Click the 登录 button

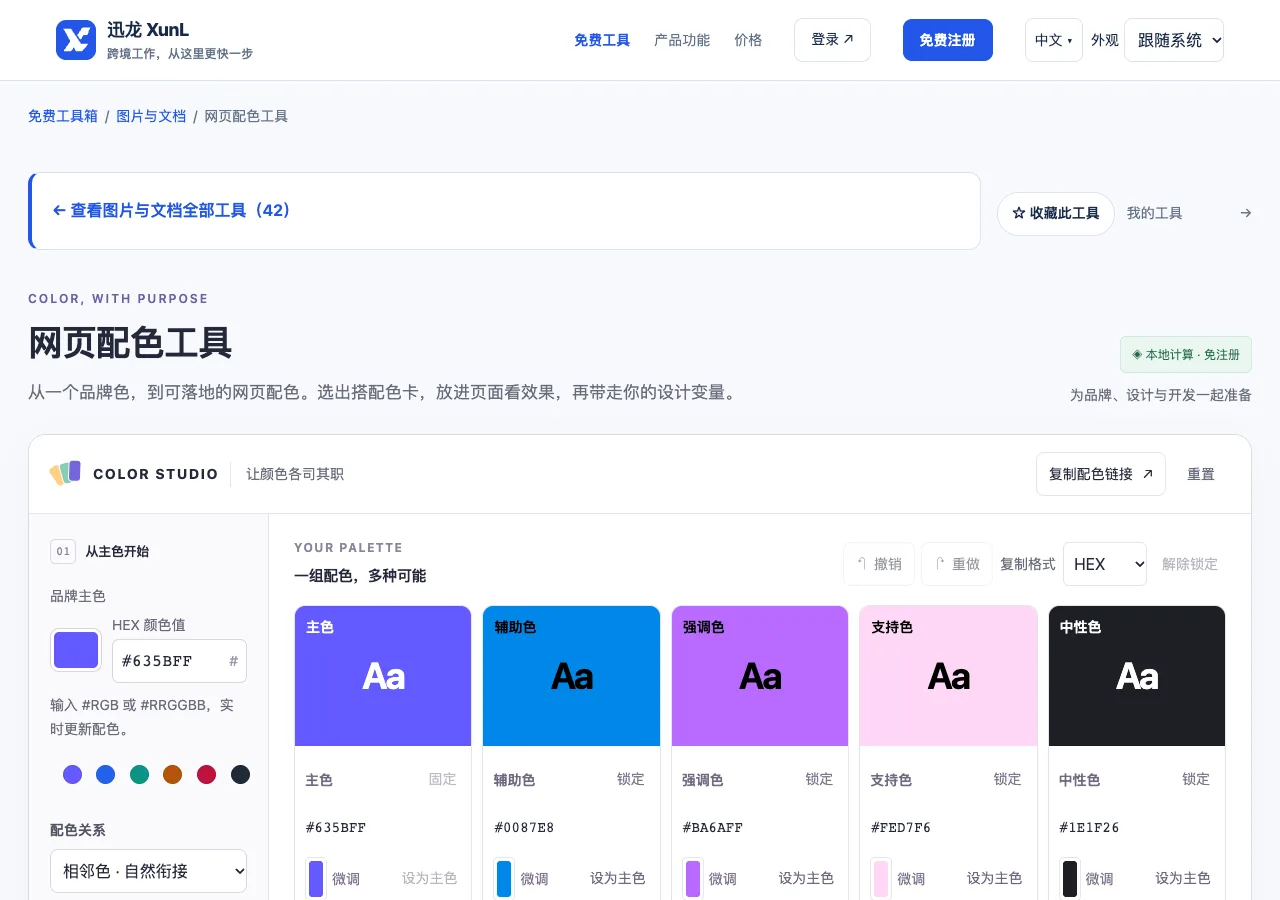(832, 40)
